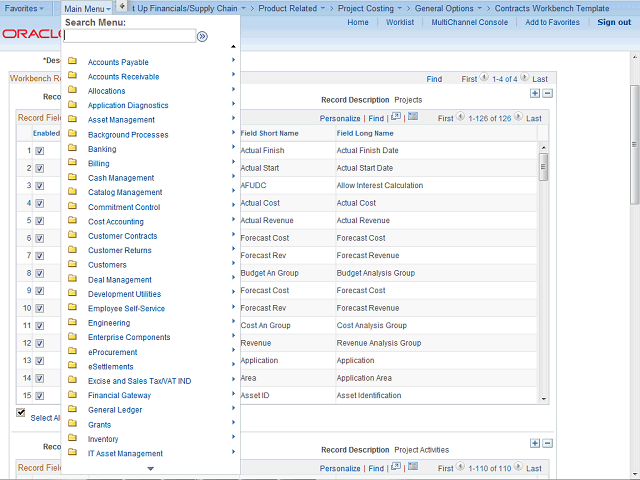This screenshot has height=480, width=640.
Task: Open MultiChannel Console link
Action: 470,22
